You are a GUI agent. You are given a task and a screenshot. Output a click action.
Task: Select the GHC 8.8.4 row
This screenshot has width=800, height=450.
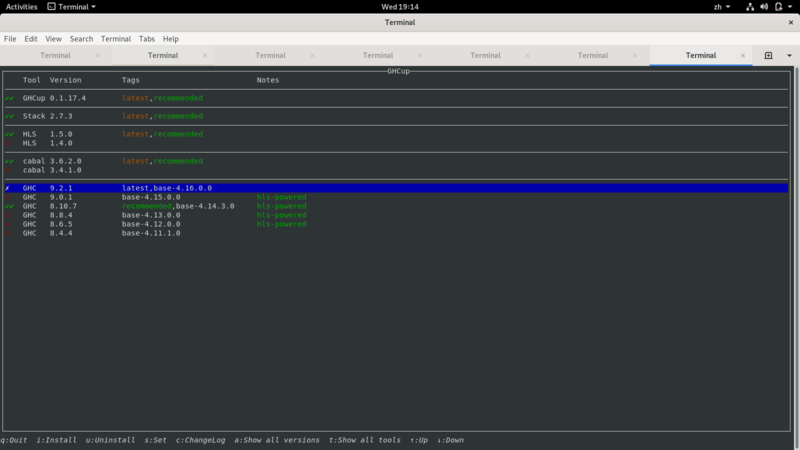tap(396, 215)
